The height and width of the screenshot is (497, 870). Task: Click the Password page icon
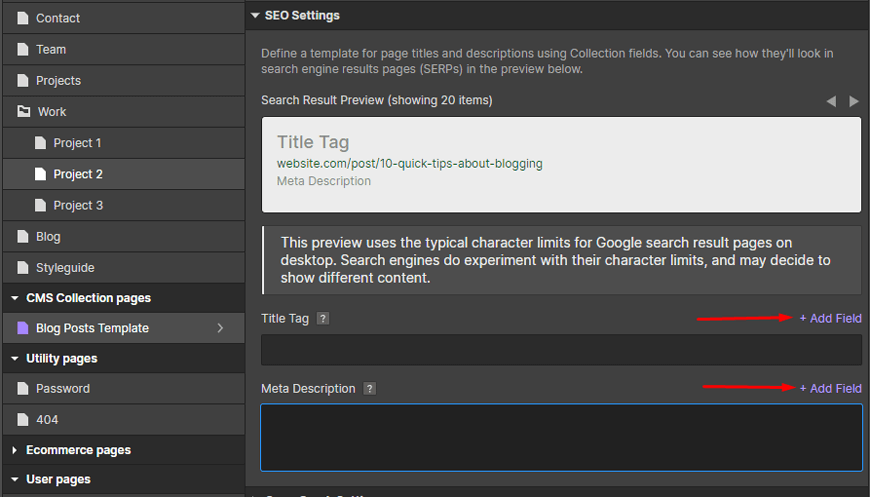[x=23, y=388]
